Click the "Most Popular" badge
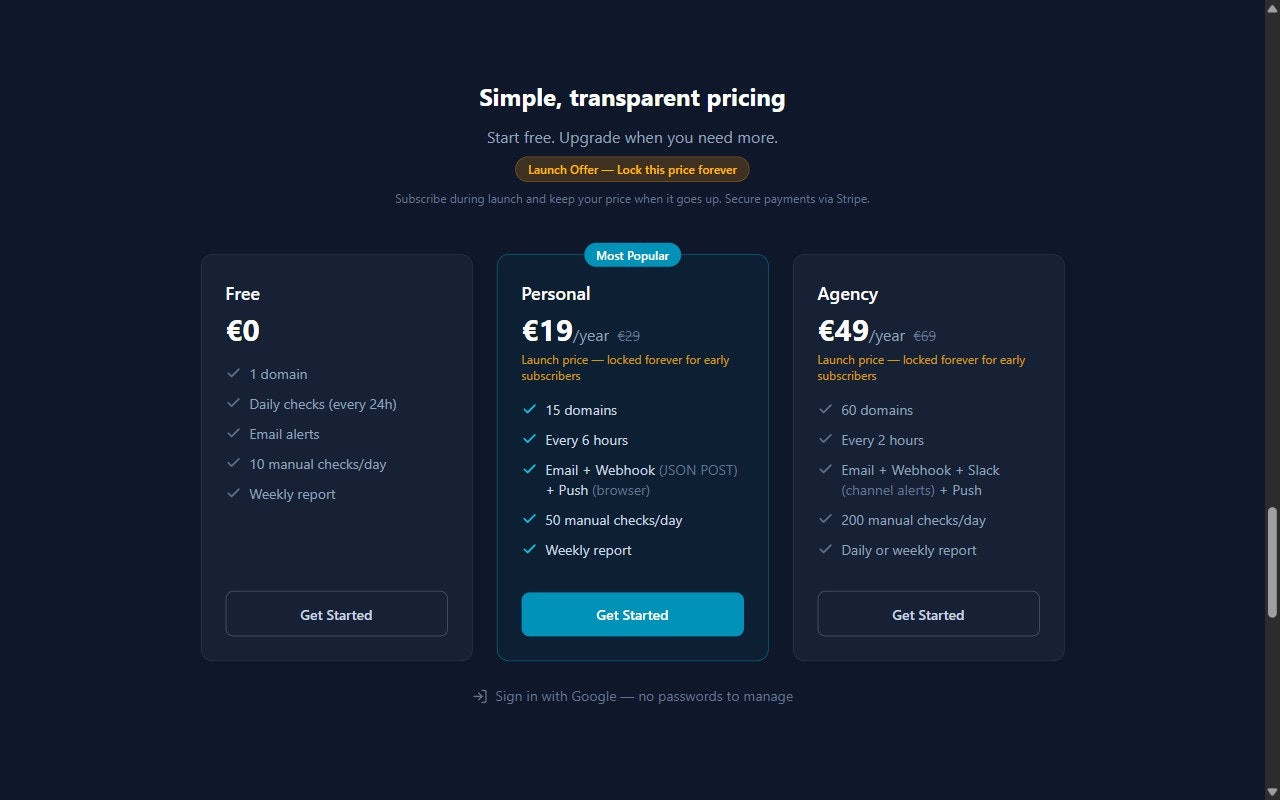1280x800 pixels. (632, 255)
